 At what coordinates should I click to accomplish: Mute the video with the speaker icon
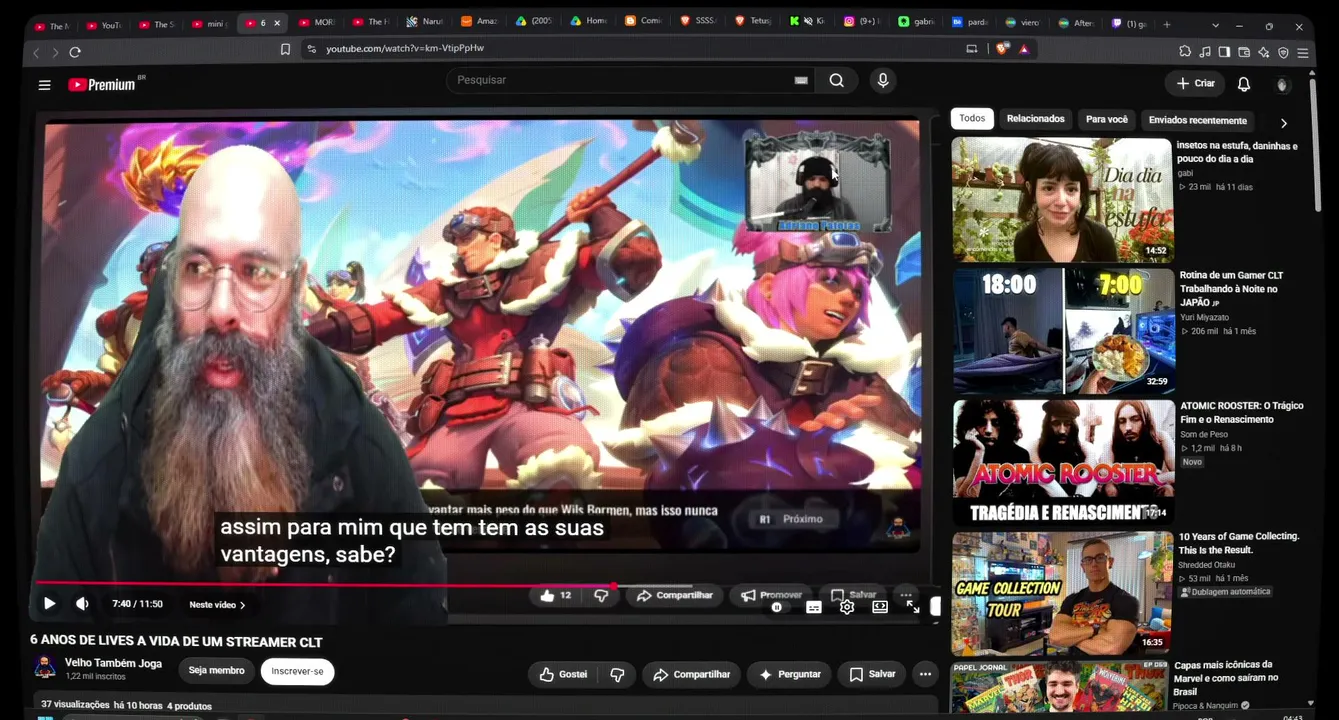click(82, 604)
